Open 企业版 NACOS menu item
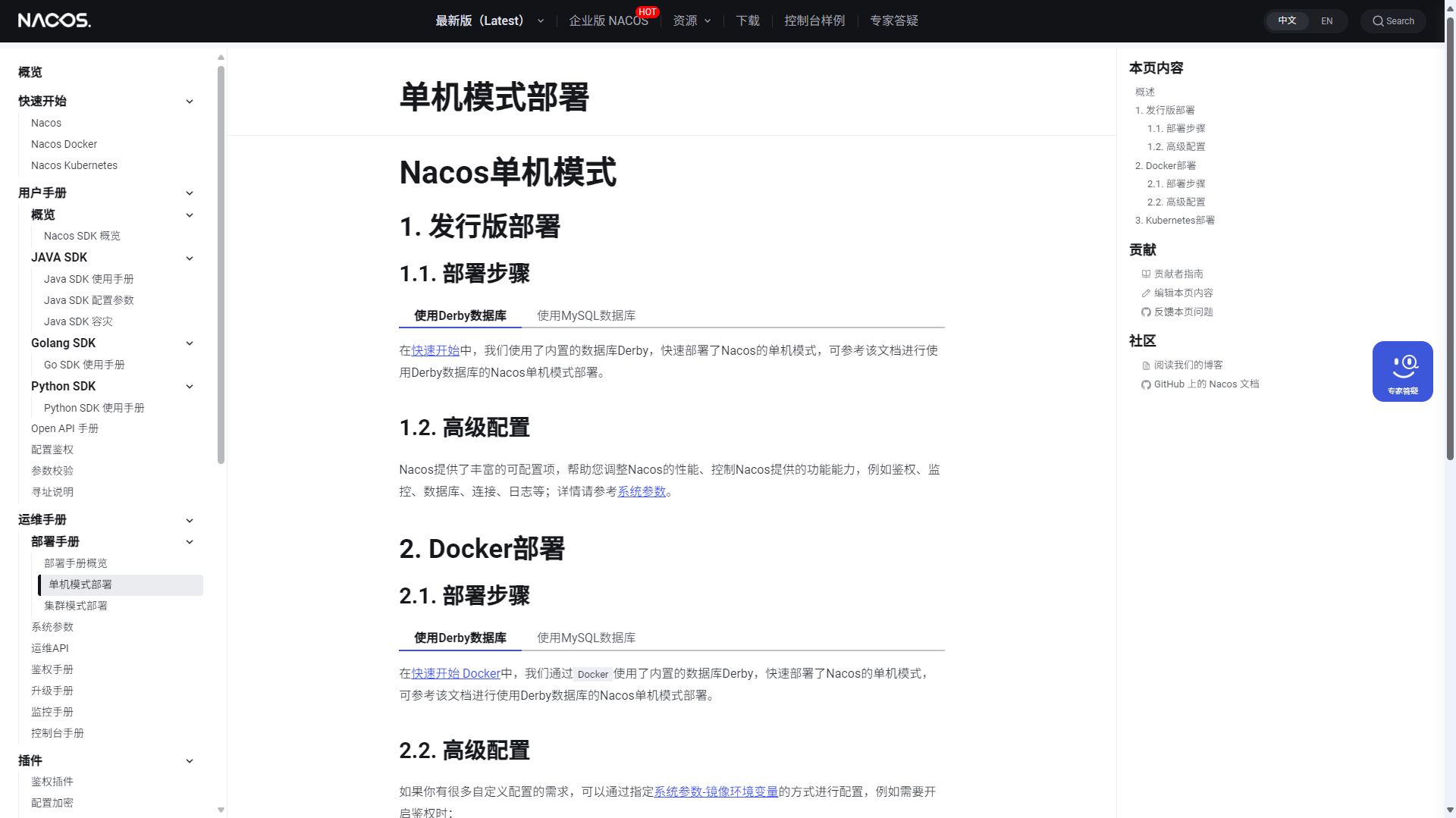1456x818 pixels. click(x=608, y=20)
